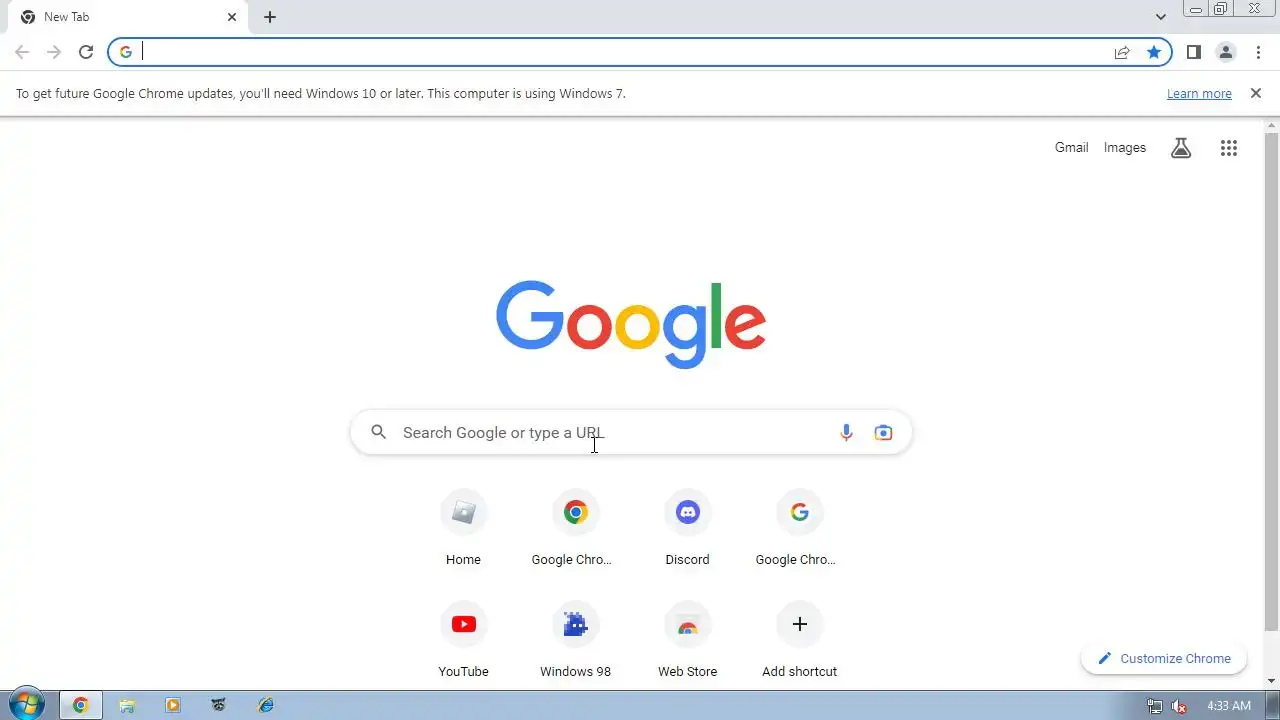Click the page vertical scrollbar

pyautogui.click(x=1272, y=382)
